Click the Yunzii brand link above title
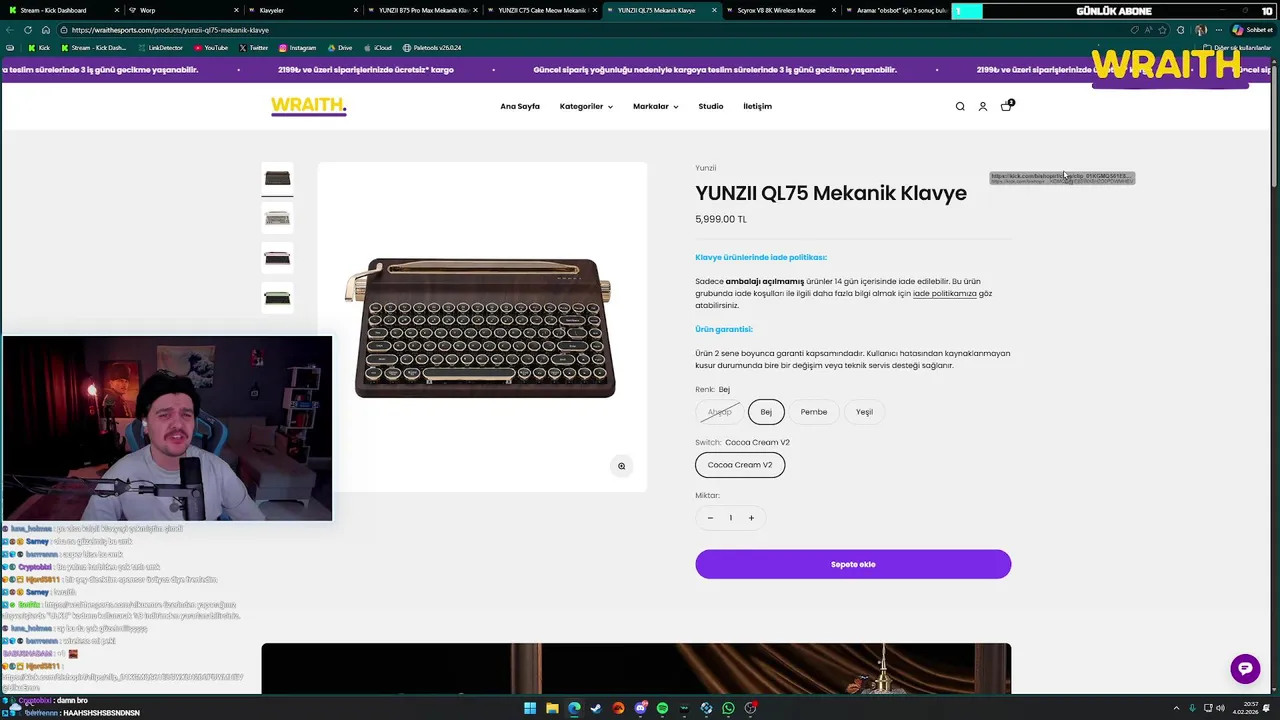The height and width of the screenshot is (720, 1280). (x=706, y=168)
